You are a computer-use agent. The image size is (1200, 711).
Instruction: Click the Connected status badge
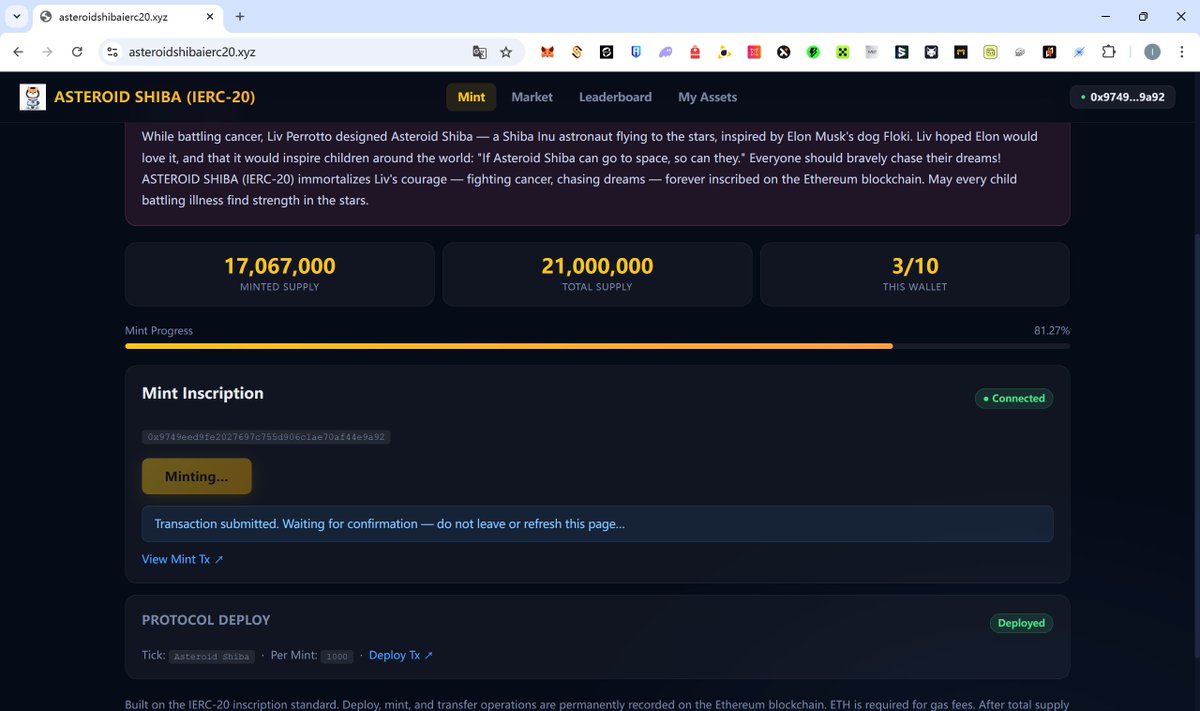pos(1014,398)
